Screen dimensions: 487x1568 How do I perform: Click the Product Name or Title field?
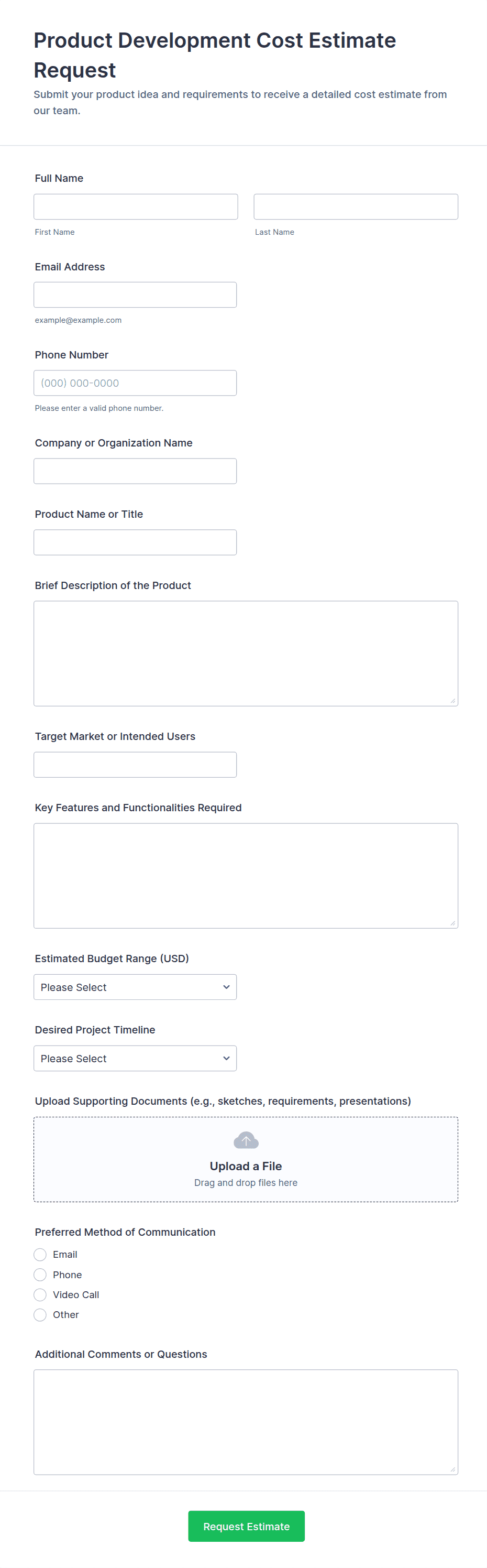coord(135,542)
